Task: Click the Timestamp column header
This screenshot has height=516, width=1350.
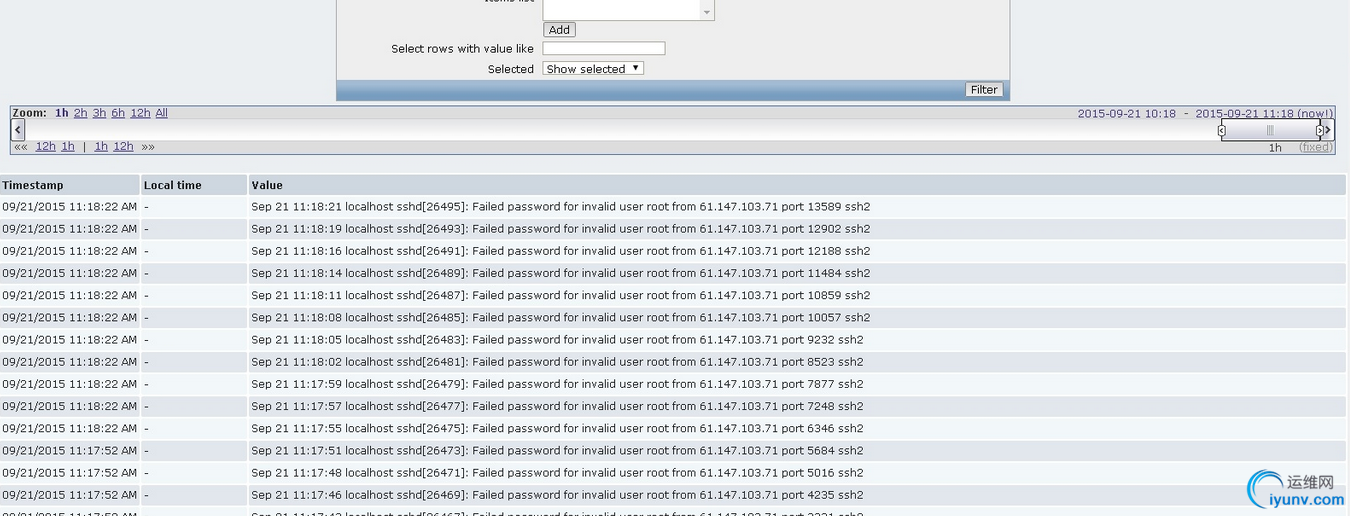Action: coord(69,185)
